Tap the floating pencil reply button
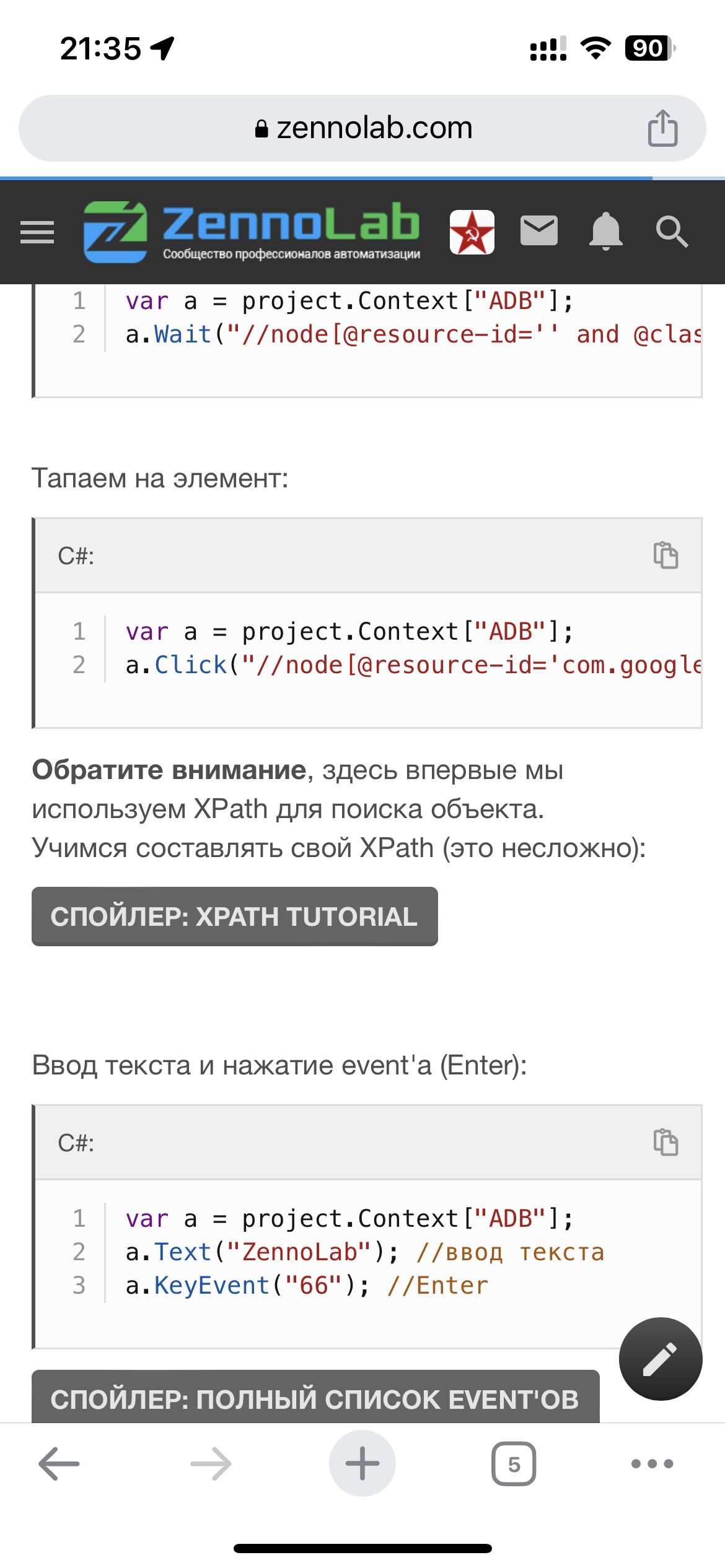 point(661,1359)
